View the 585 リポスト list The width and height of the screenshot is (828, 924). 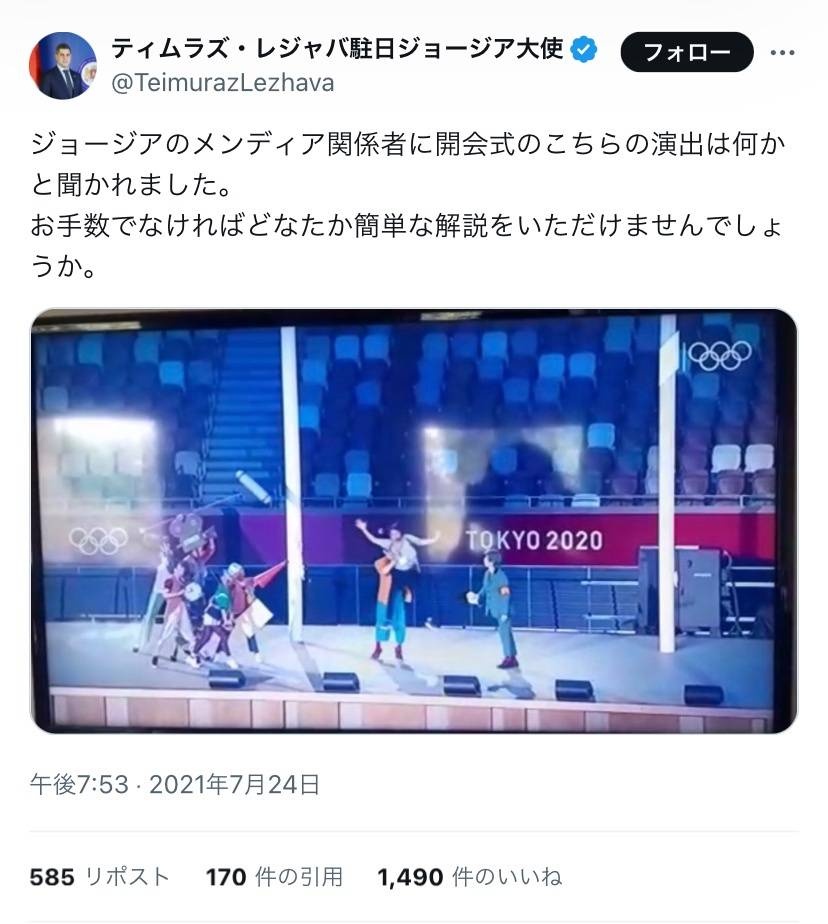tap(100, 877)
